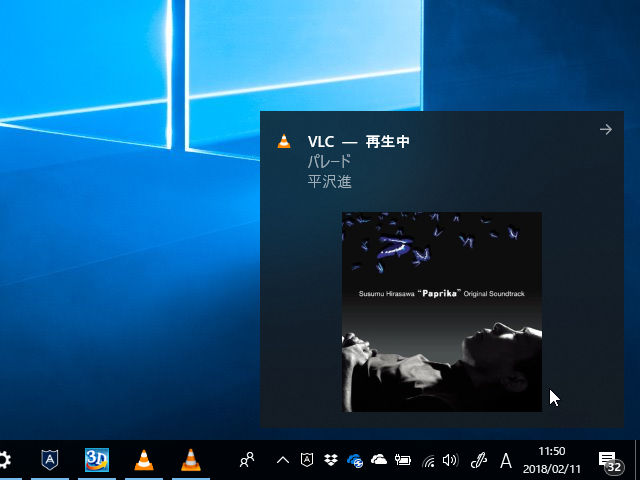The height and width of the screenshot is (480, 640).
Task: Click the blue syncing OneDrive cloud icon
Action: (355, 460)
